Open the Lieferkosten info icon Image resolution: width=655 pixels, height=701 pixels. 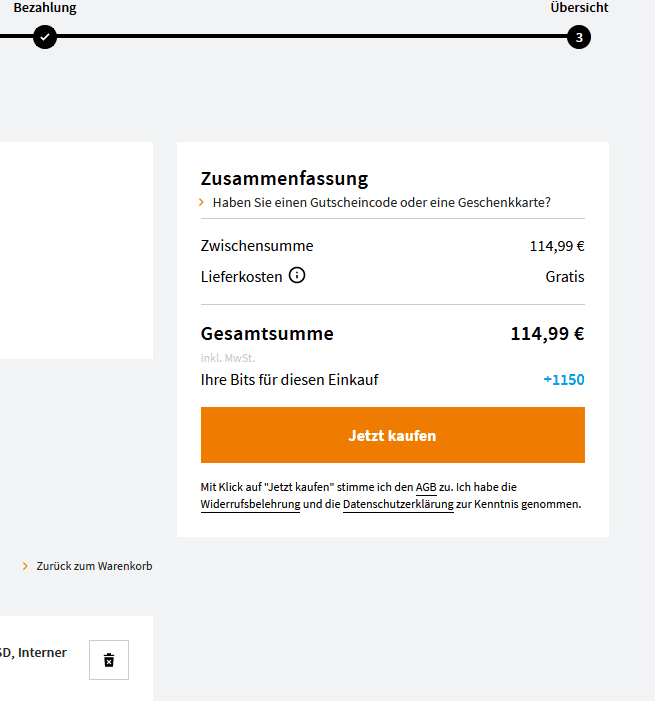click(x=297, y=275)
